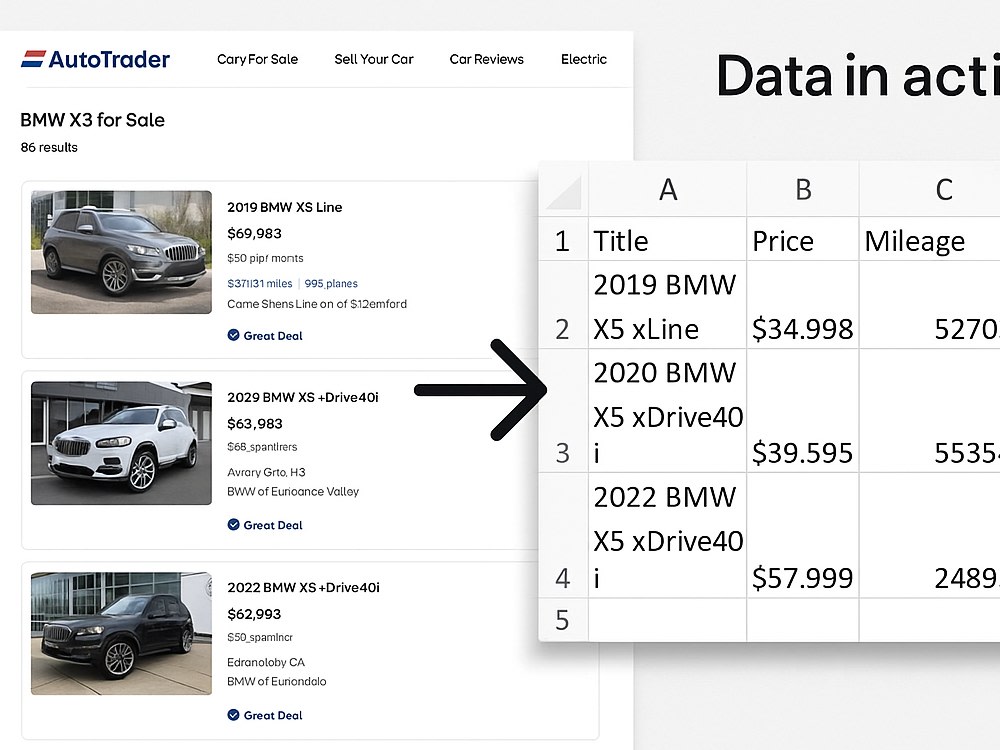
Task: Click the BMW of Euriondalo text
Action: point(277,682)
